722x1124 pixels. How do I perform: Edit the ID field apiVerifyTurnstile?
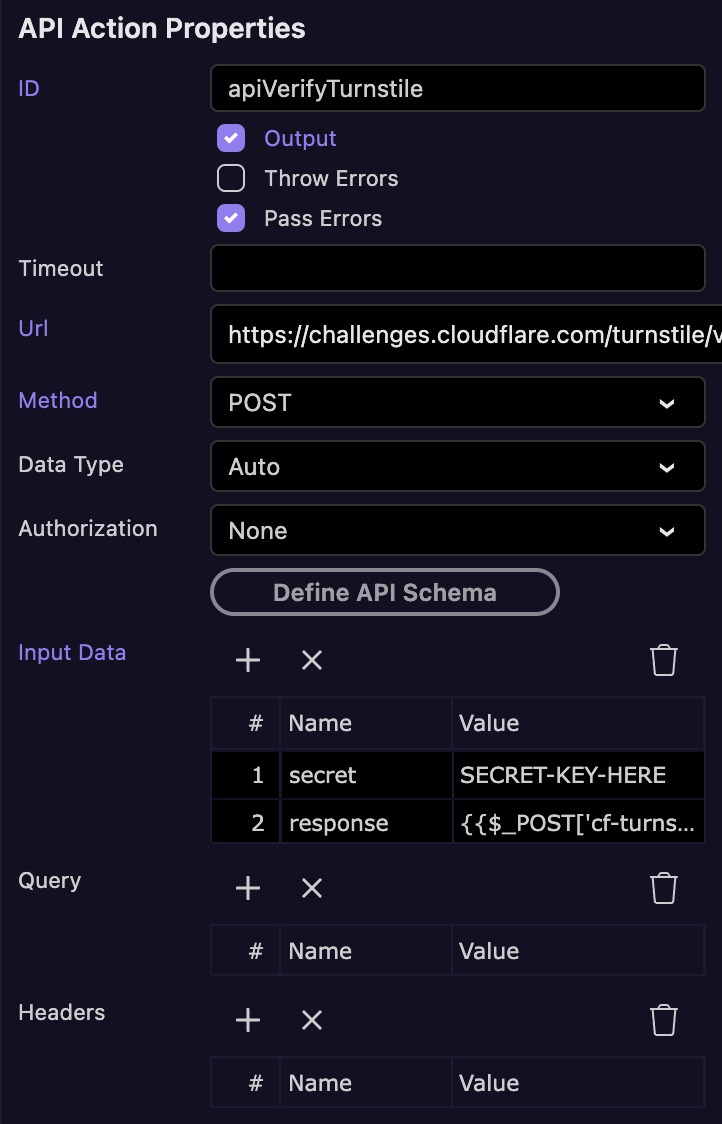pos(457,89)
